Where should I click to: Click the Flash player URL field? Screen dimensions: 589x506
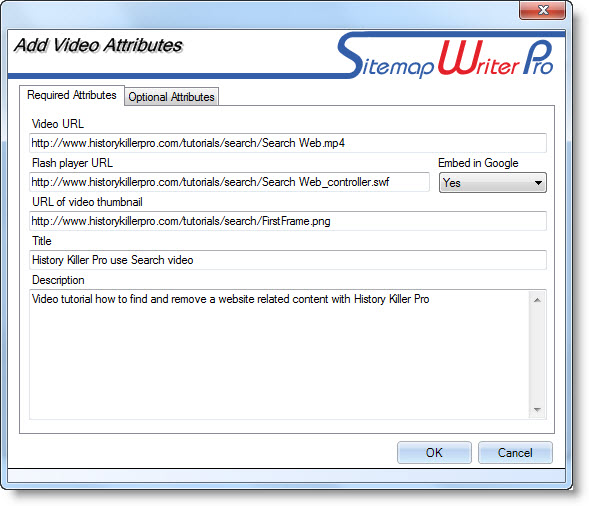pyautogui.click(x=229, y=182)
